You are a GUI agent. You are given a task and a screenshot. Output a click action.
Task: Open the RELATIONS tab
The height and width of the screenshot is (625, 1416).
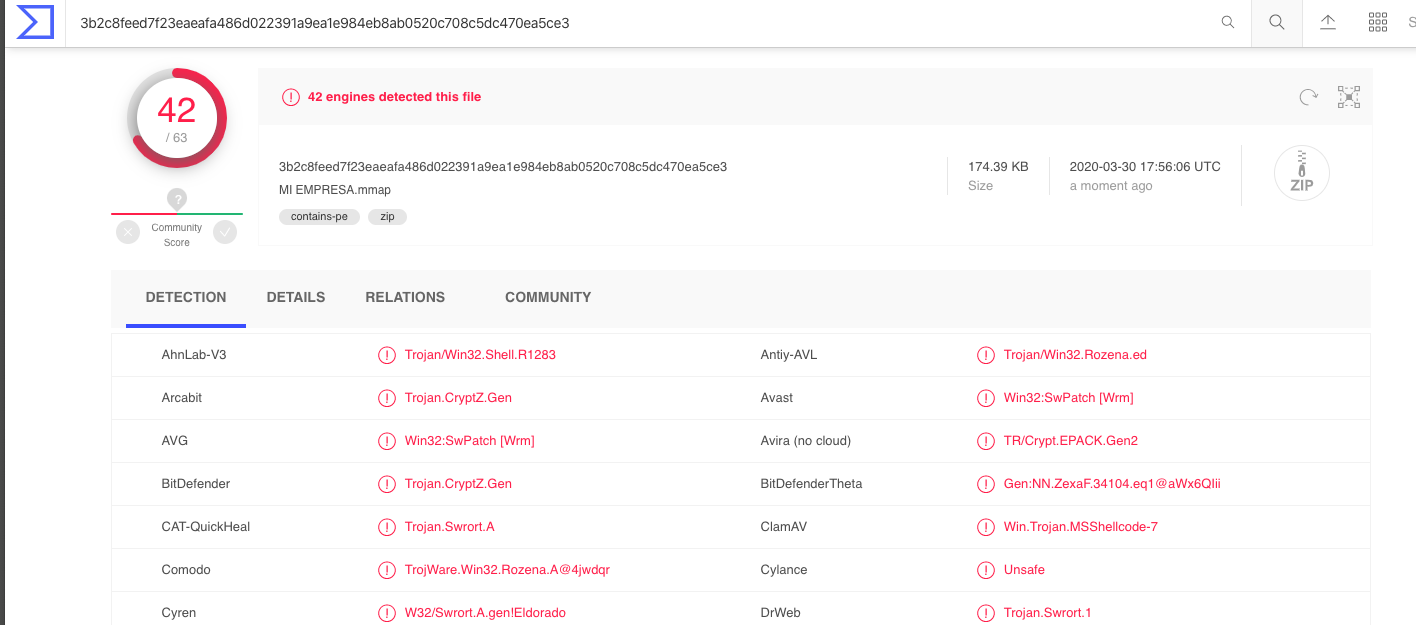[405, 297]
